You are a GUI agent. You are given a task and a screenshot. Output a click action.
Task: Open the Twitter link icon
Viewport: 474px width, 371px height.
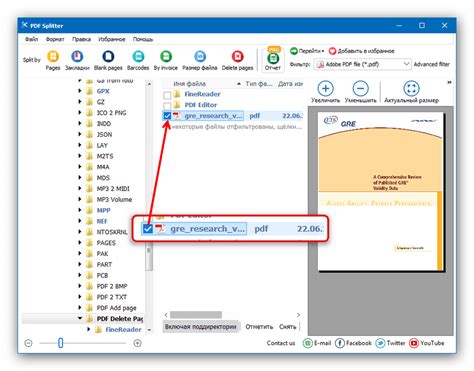380,343
